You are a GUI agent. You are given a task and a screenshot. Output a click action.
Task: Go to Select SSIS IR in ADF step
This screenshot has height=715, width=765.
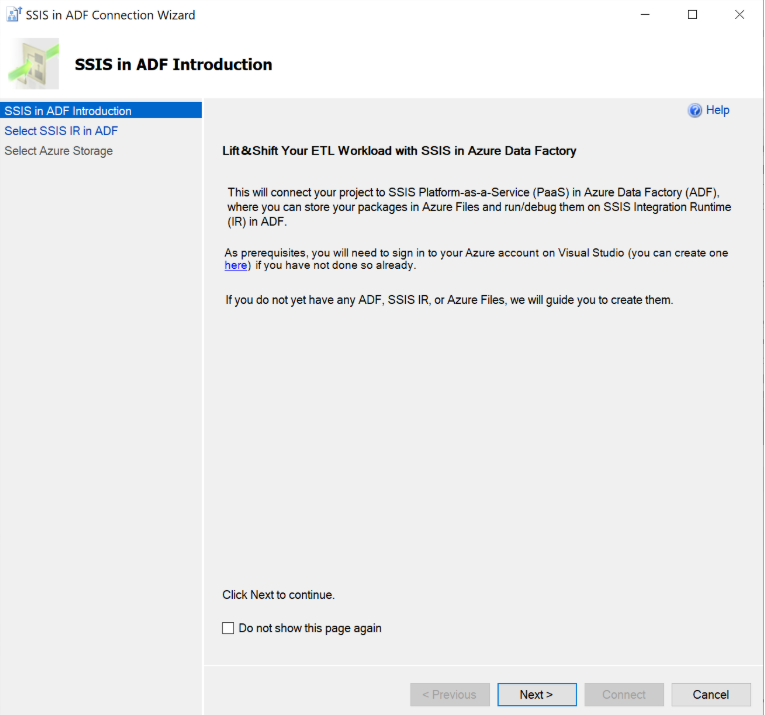coord(61,131)
